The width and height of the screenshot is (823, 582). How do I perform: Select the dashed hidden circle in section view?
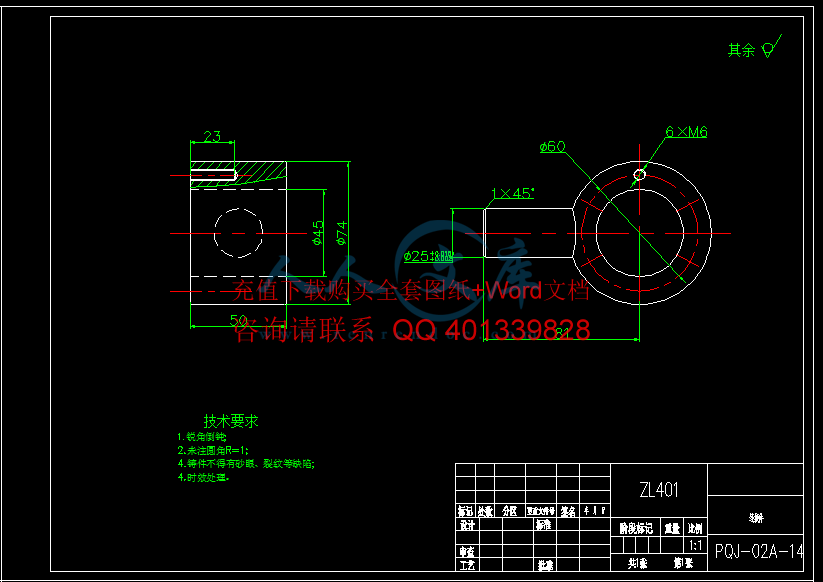tap(238, 233)
